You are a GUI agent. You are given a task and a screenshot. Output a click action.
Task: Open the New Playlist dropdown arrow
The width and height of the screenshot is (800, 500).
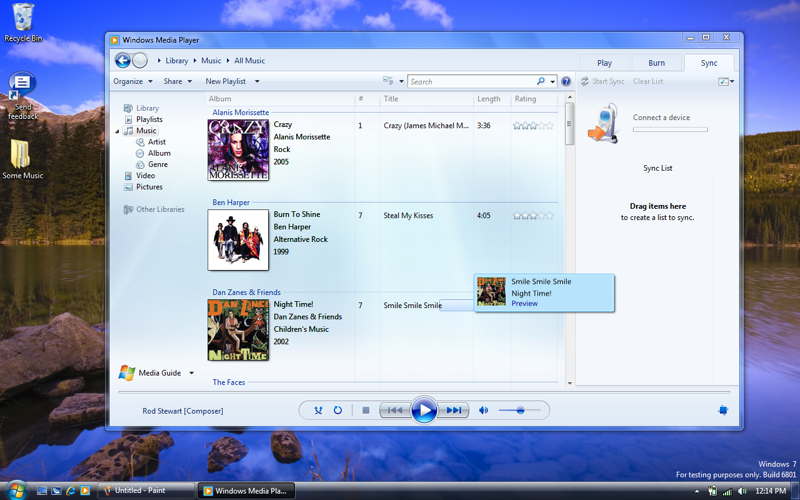[x=257, y=81]
